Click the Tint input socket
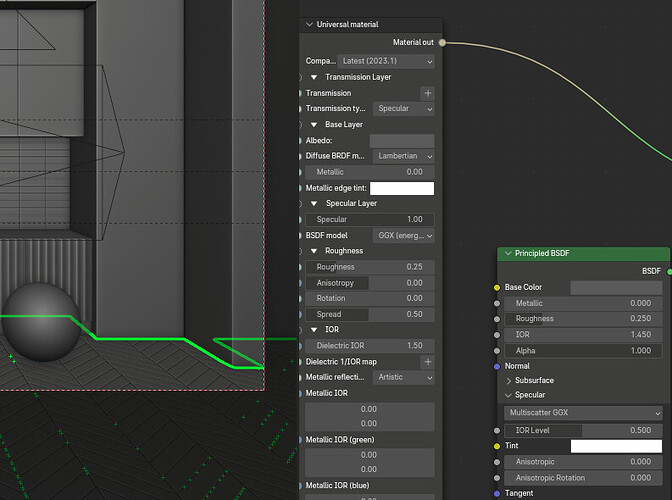Image resolution: width=672 pixels, height=500 pixels. tap(497, 446)
